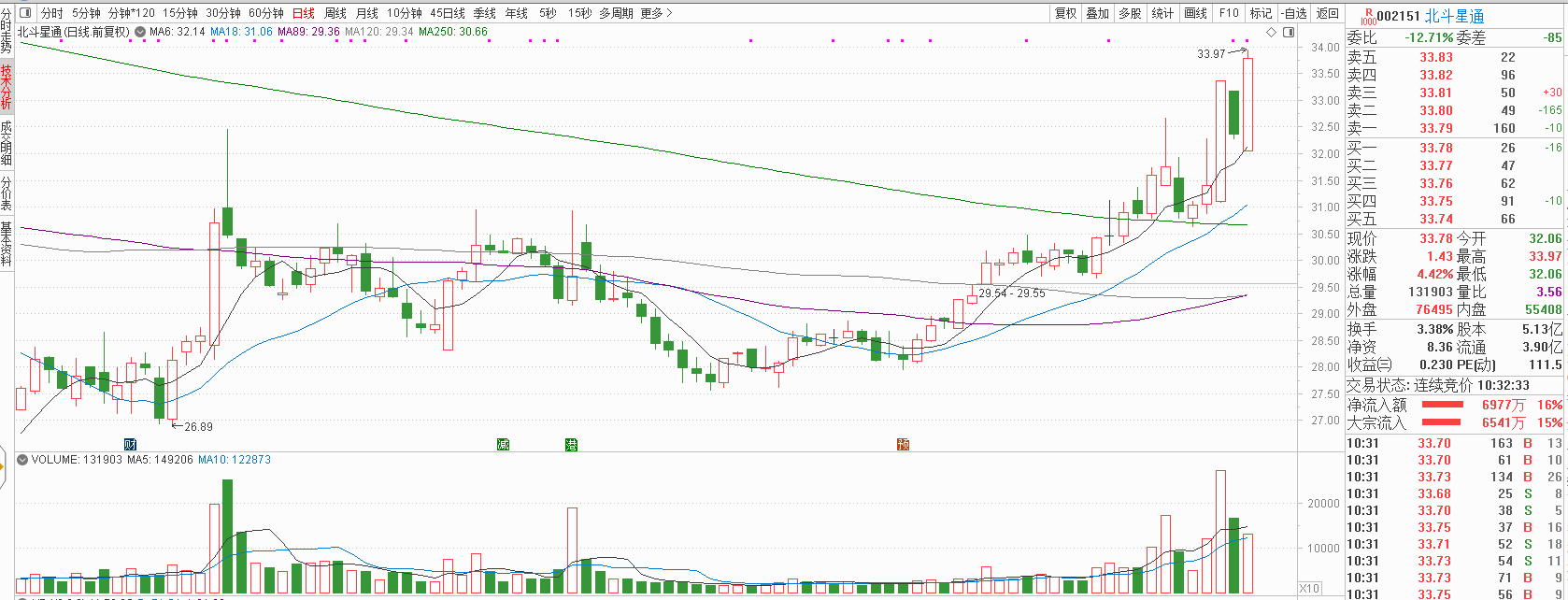
Task: Open the 基本资料 side tab
Action: pos(7,244)
